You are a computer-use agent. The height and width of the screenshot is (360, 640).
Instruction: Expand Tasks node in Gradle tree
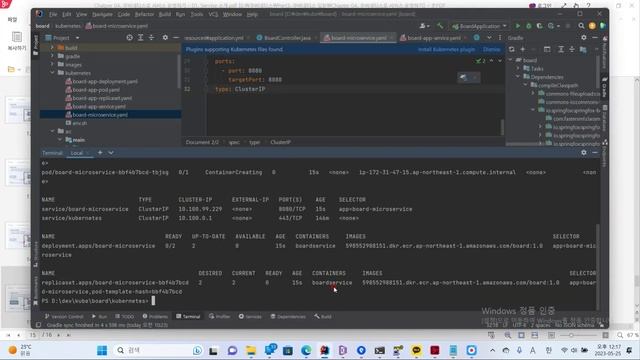[518, 68]
